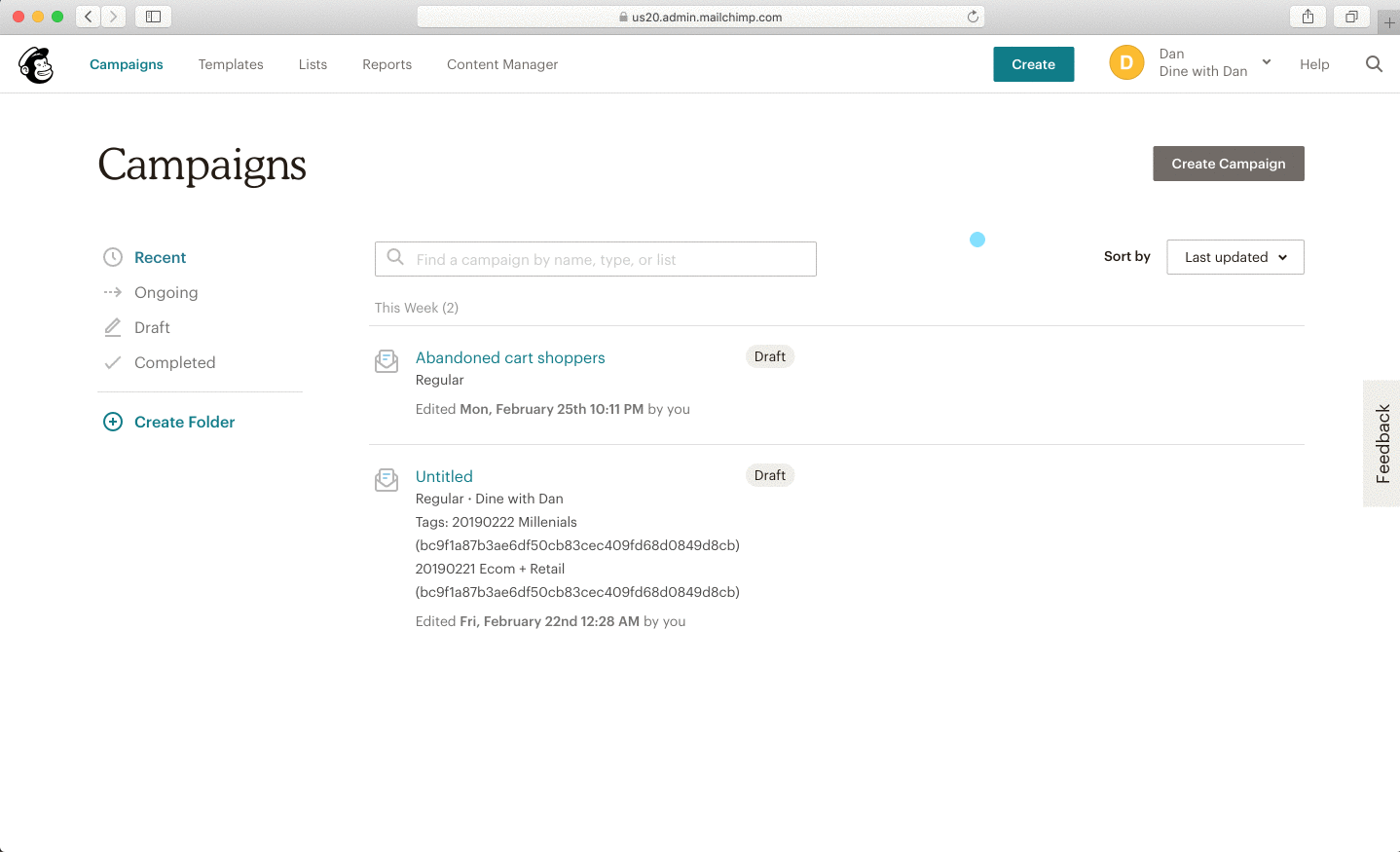Open the Abandoned cart shoppers campaign
The width and height of the screenshot is (1400, 852).
pos(510,357)
